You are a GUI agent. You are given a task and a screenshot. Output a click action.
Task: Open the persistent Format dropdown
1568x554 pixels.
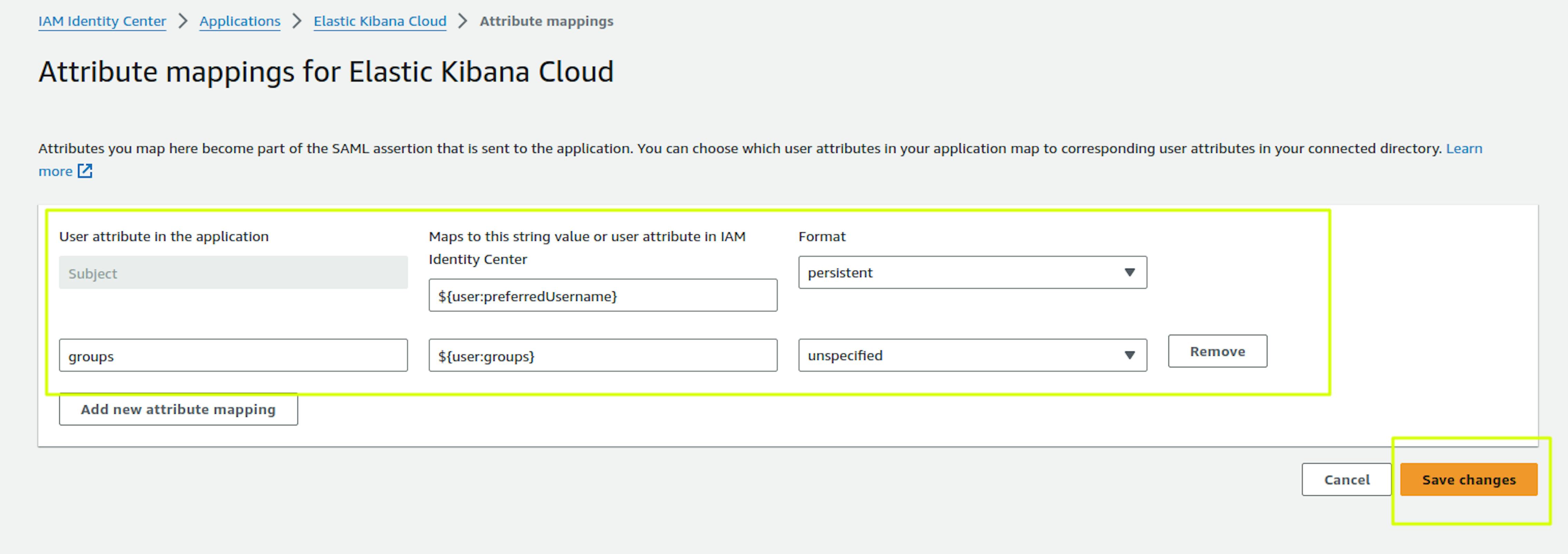pos(972,272)
